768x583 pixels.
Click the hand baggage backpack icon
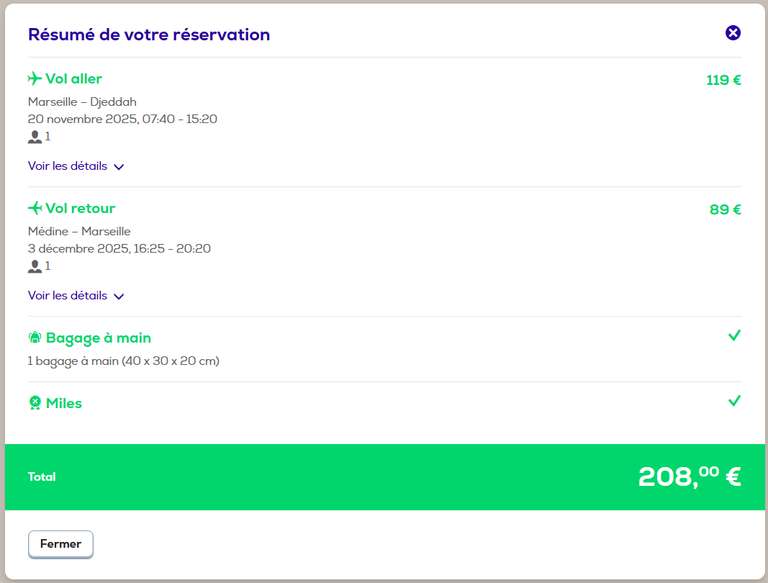click(35, 338)
